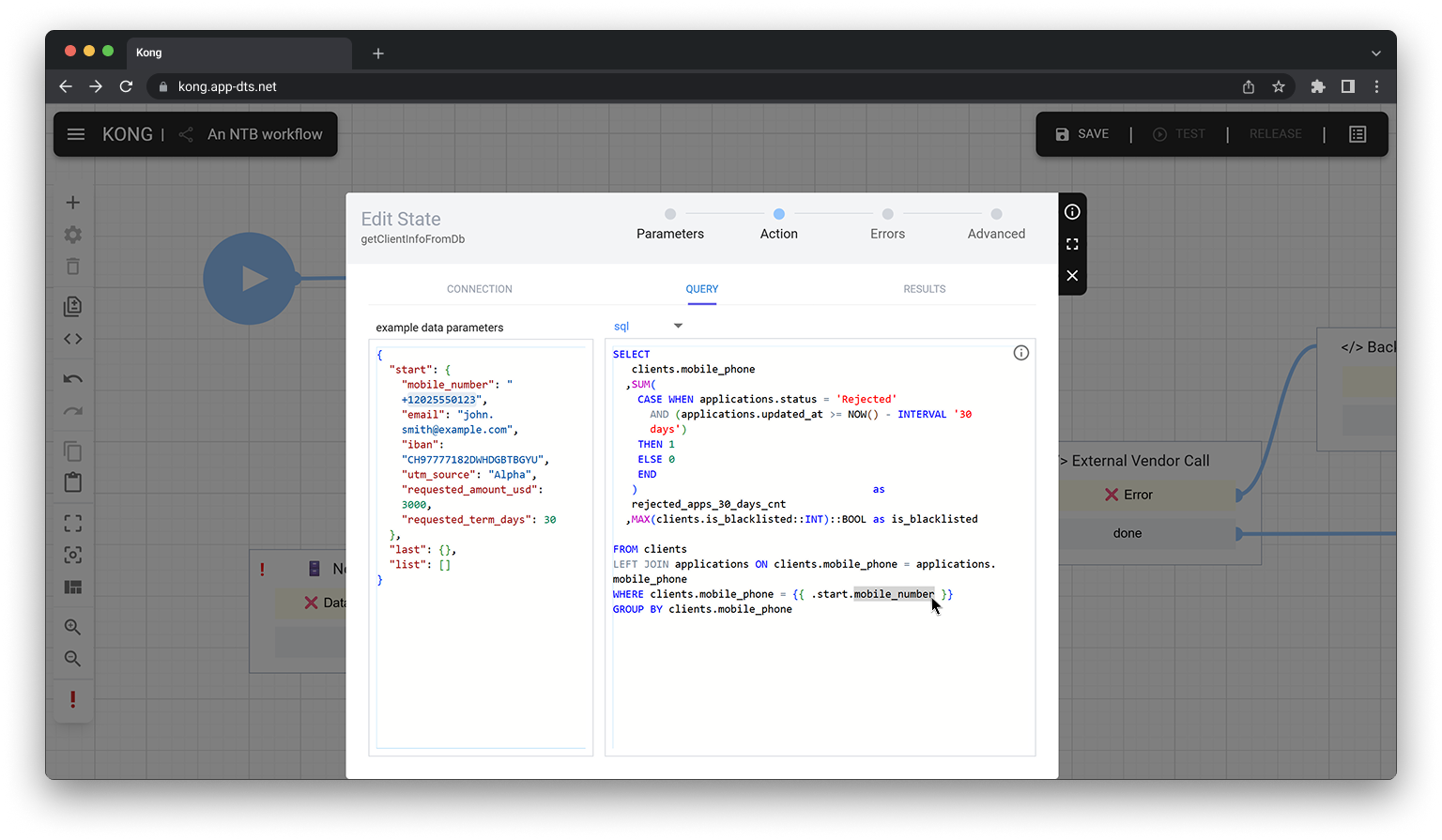
Task: Open Chrome three-dot menu
Action: [1377, 86]
